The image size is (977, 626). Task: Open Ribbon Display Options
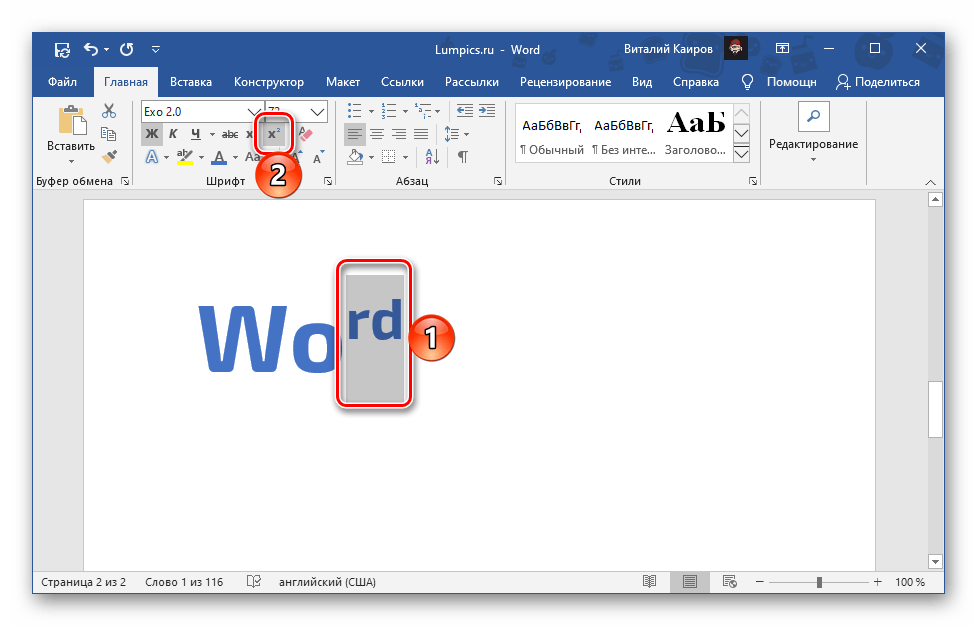782,49
